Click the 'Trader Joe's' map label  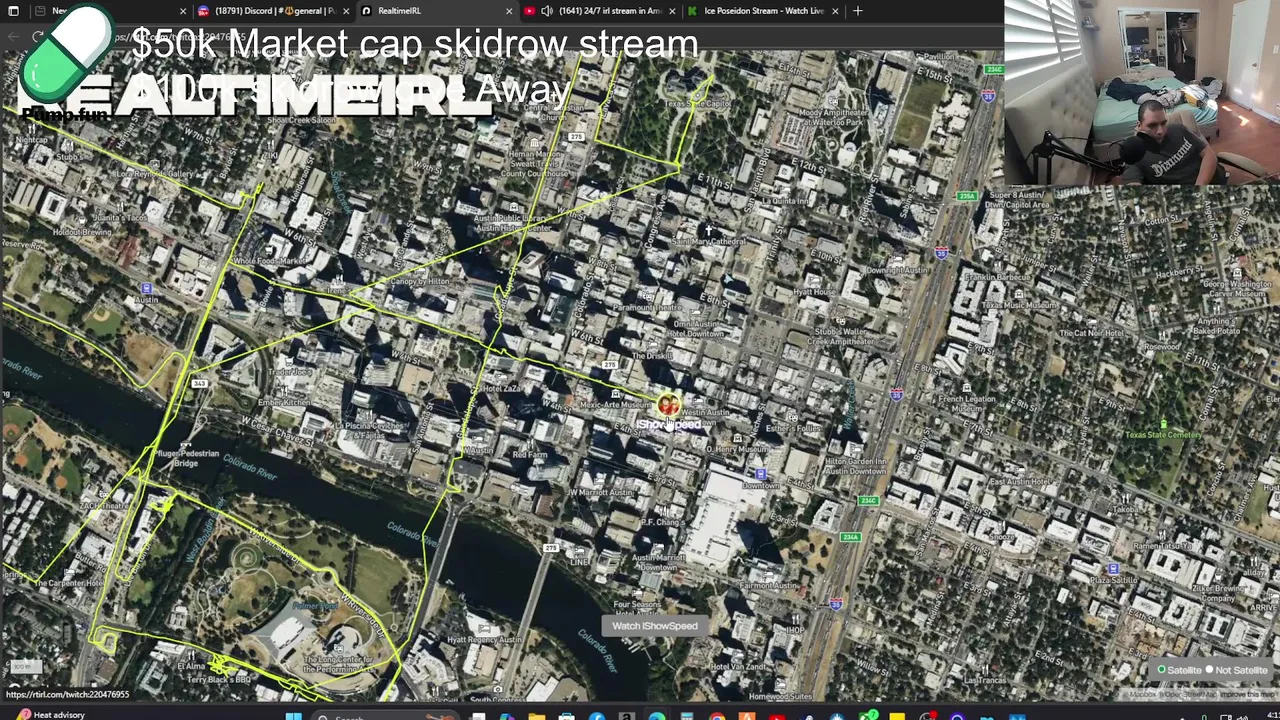click(290, 372)
